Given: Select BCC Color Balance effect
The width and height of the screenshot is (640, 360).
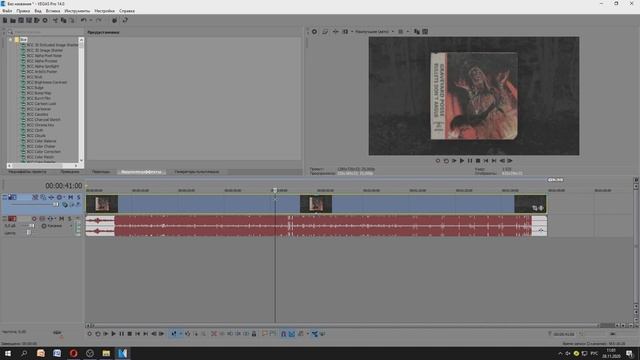Looking at the screenshot, I should 41,141.
